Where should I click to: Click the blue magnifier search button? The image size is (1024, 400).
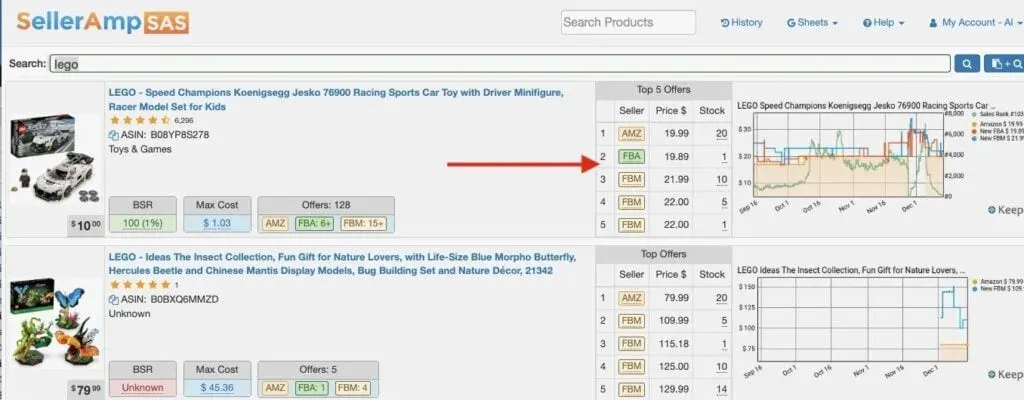pyautogui.click(x=967, y=63)
